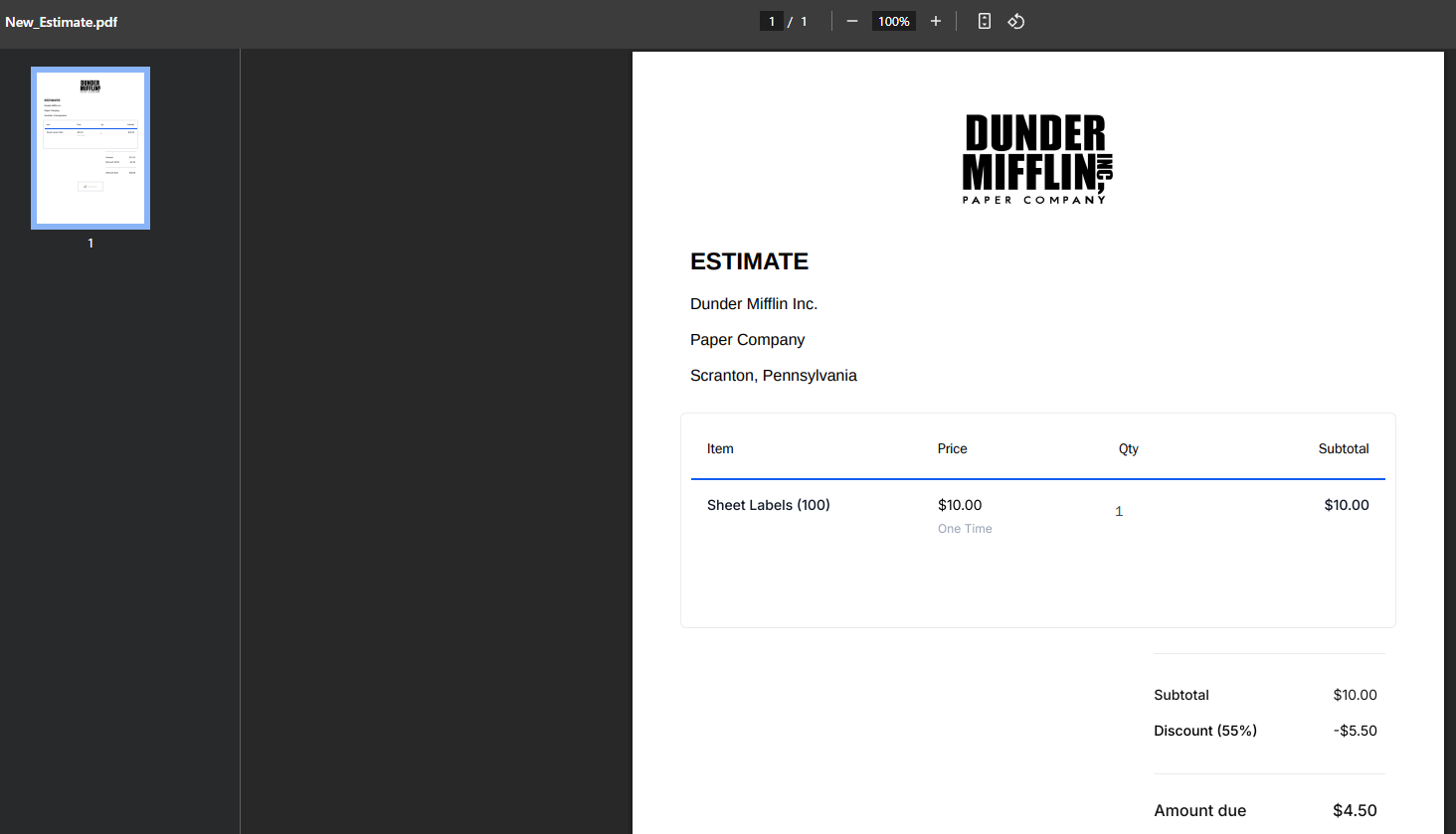This screenshot has height=834, width=1456.
Task: Click the fit to page icon
Action: pos(985,21)
